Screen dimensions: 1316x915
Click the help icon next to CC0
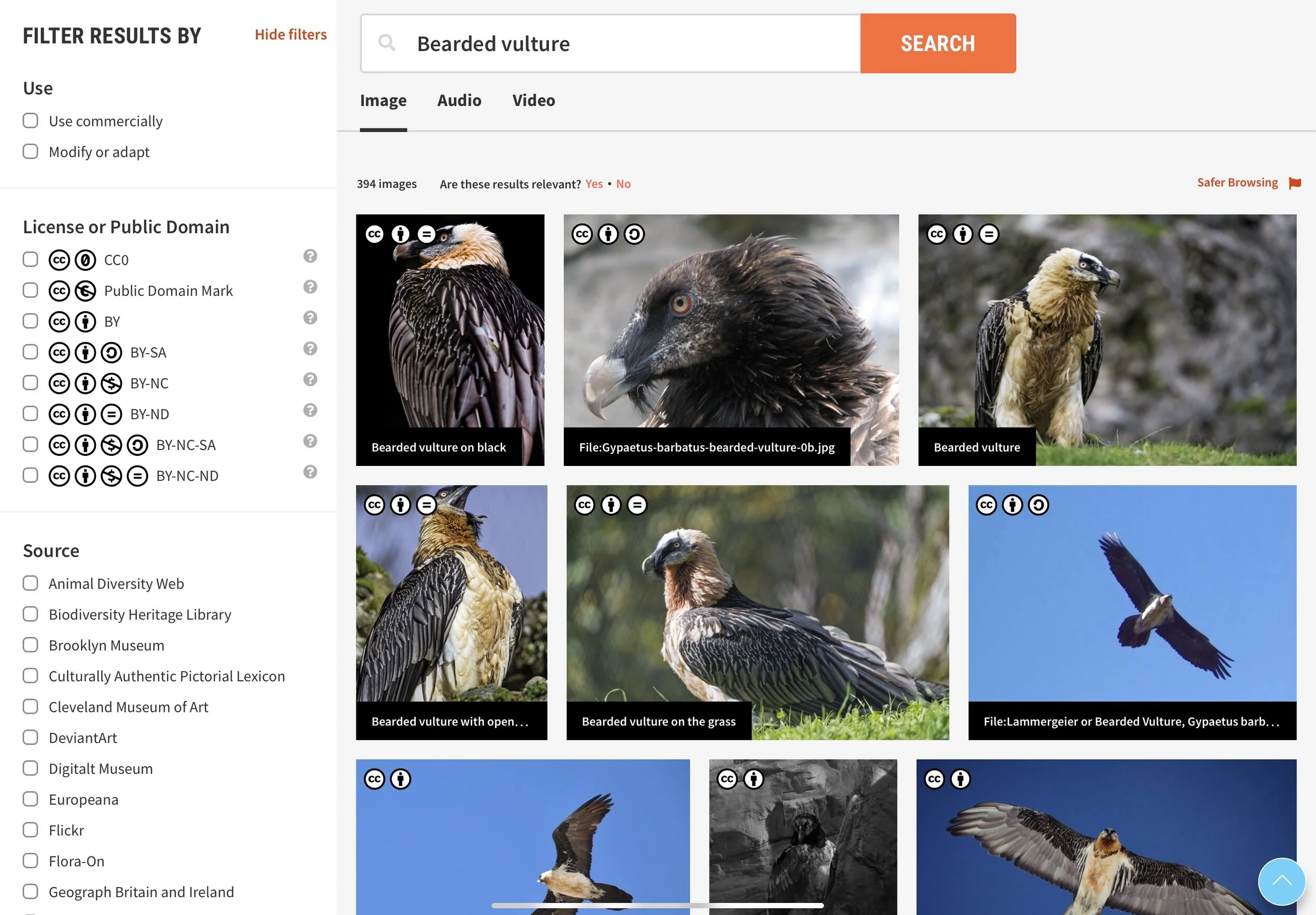[x=310, y=256]
